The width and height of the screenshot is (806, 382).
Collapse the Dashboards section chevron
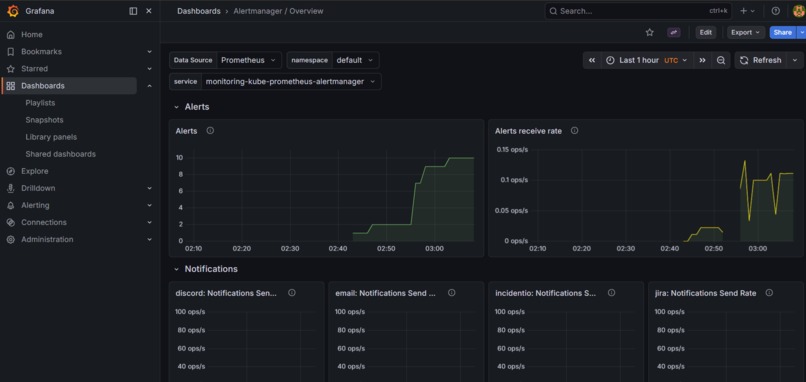tap(150, 86)
